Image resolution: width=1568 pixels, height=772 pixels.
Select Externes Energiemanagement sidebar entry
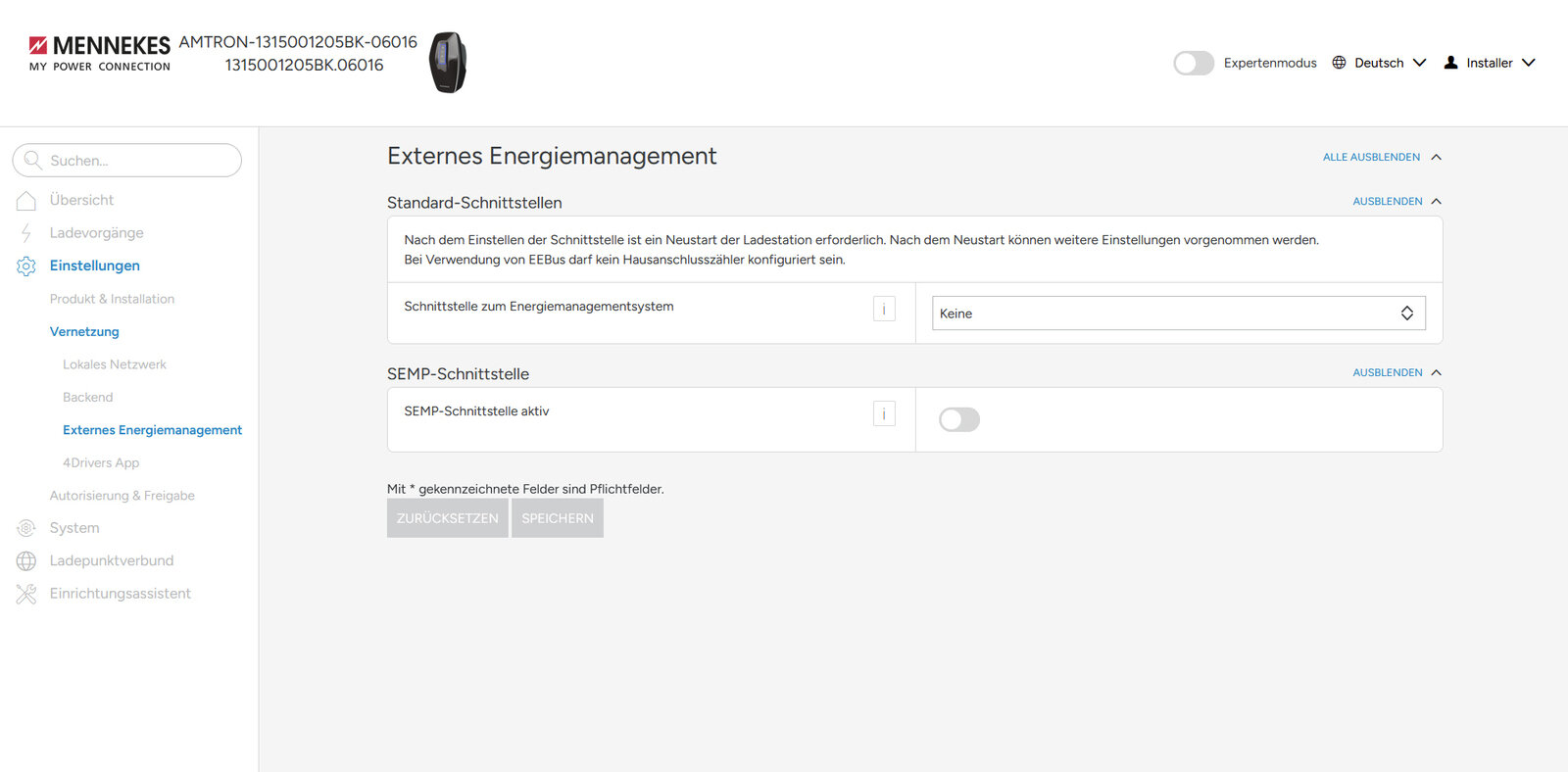152,430
